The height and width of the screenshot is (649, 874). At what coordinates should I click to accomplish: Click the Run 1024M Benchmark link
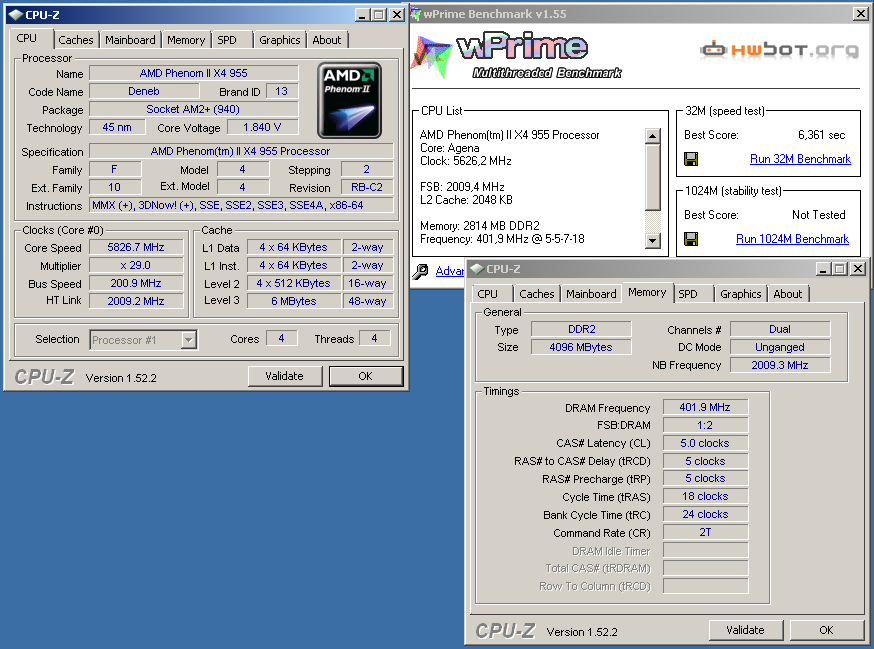(792, 239)
